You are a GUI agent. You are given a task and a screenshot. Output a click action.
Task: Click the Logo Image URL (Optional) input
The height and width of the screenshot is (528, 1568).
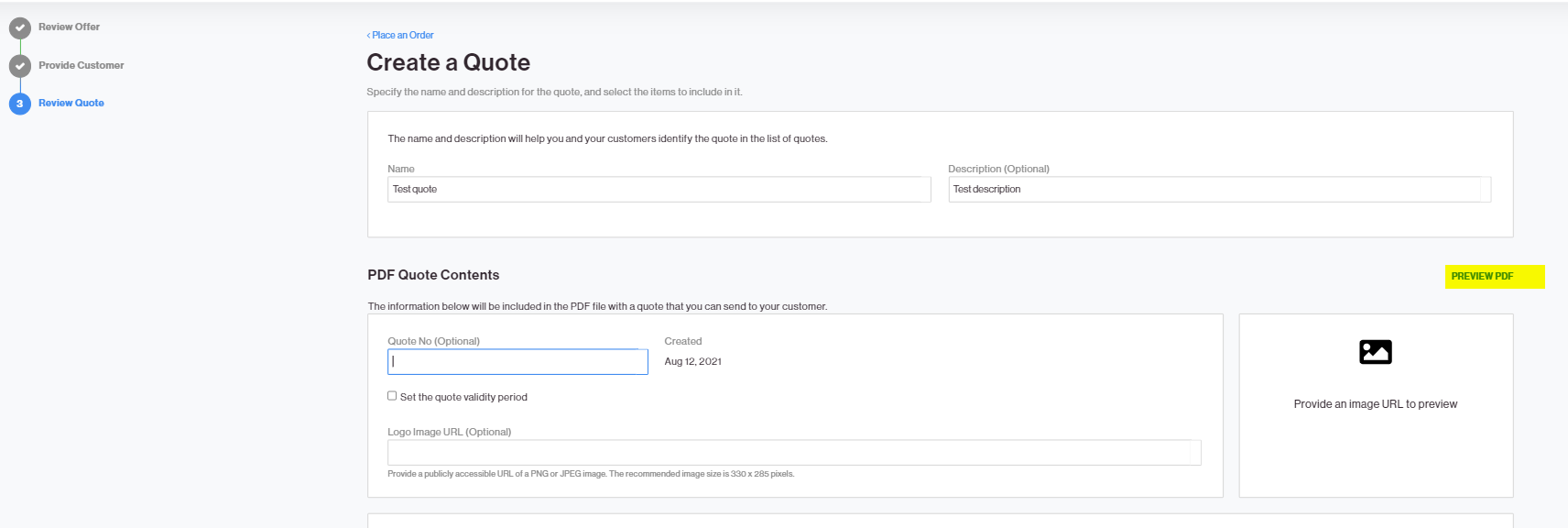[x=794, y=452]
